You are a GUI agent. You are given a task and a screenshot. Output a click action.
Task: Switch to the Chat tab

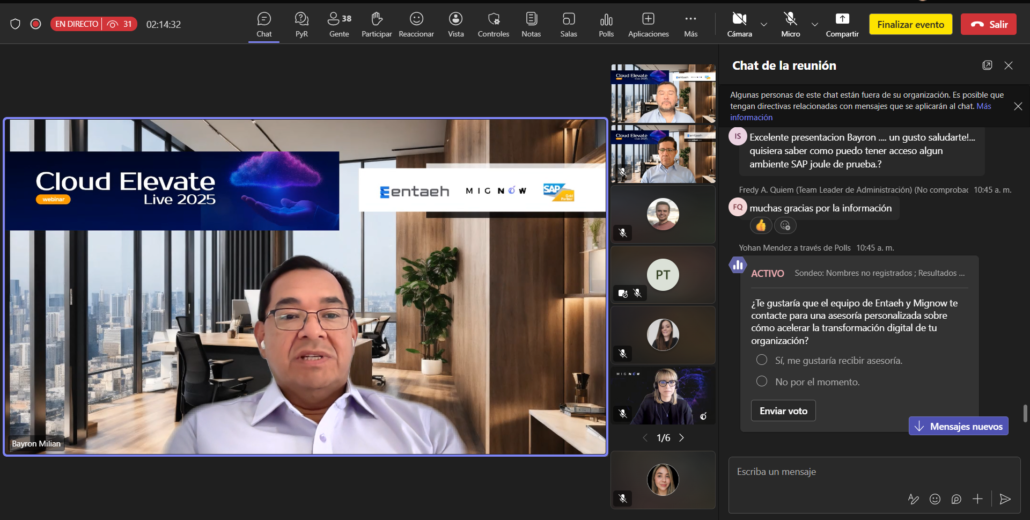(x=264, y=23)
